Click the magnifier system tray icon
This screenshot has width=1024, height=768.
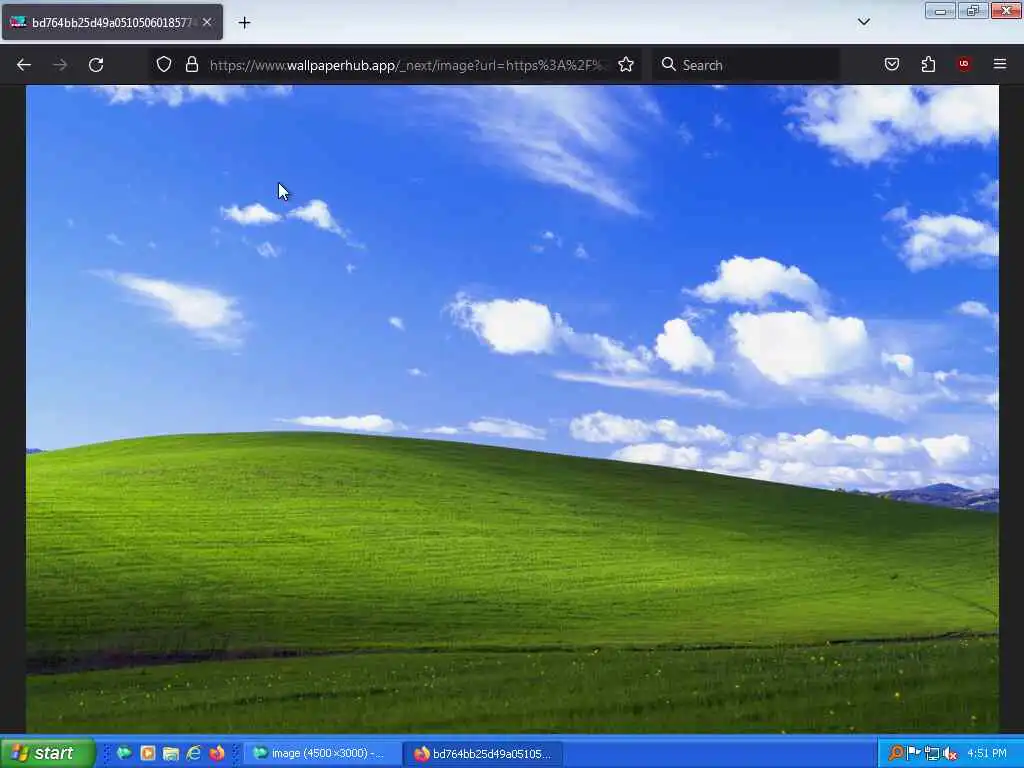[x=896, y=753]
